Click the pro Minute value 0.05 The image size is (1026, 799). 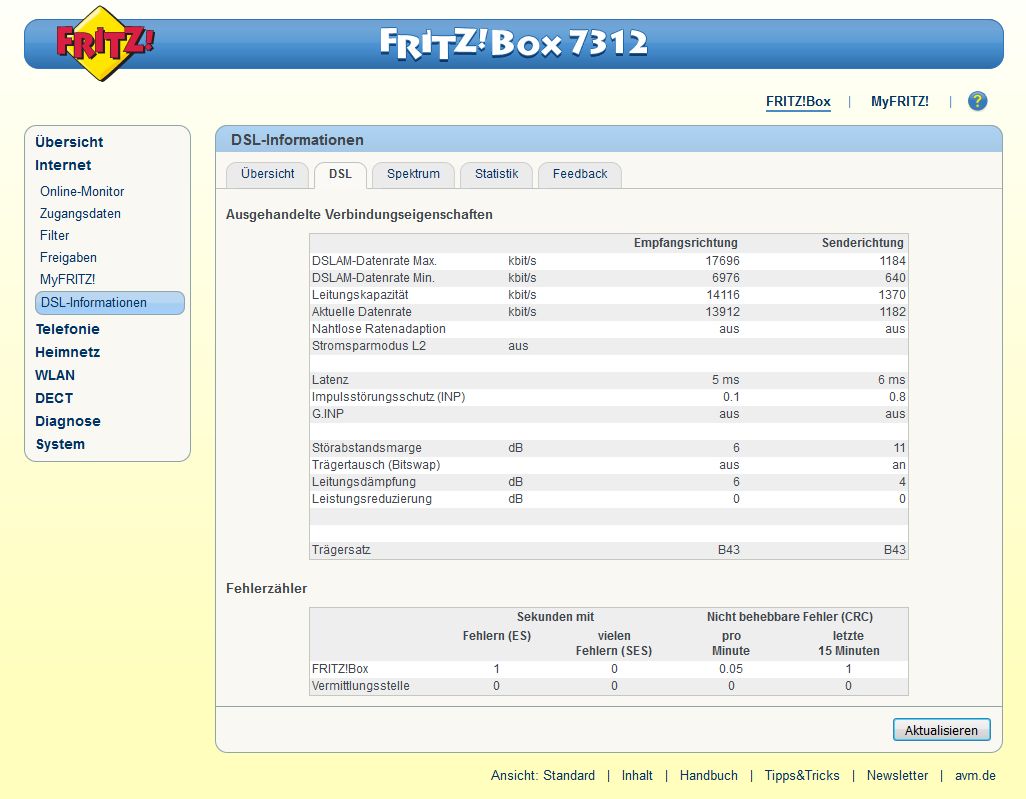coord(731,669)
